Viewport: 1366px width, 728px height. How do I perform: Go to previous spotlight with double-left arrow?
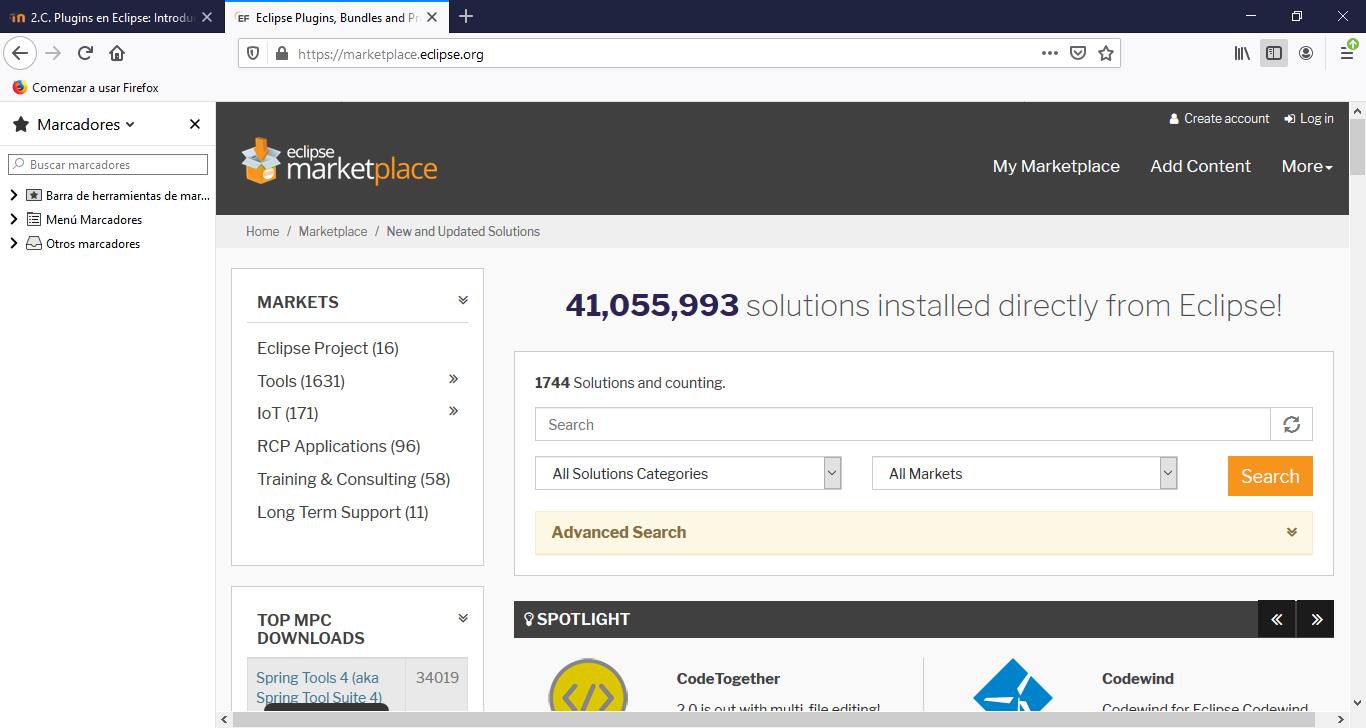[1276, 619]
